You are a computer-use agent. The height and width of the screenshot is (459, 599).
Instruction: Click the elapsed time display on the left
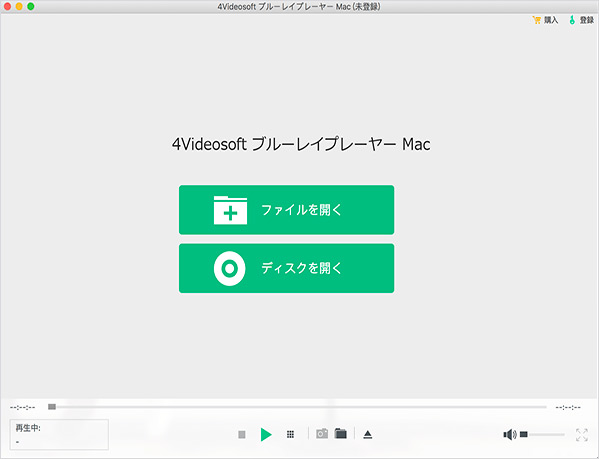[x=23, y=407]
